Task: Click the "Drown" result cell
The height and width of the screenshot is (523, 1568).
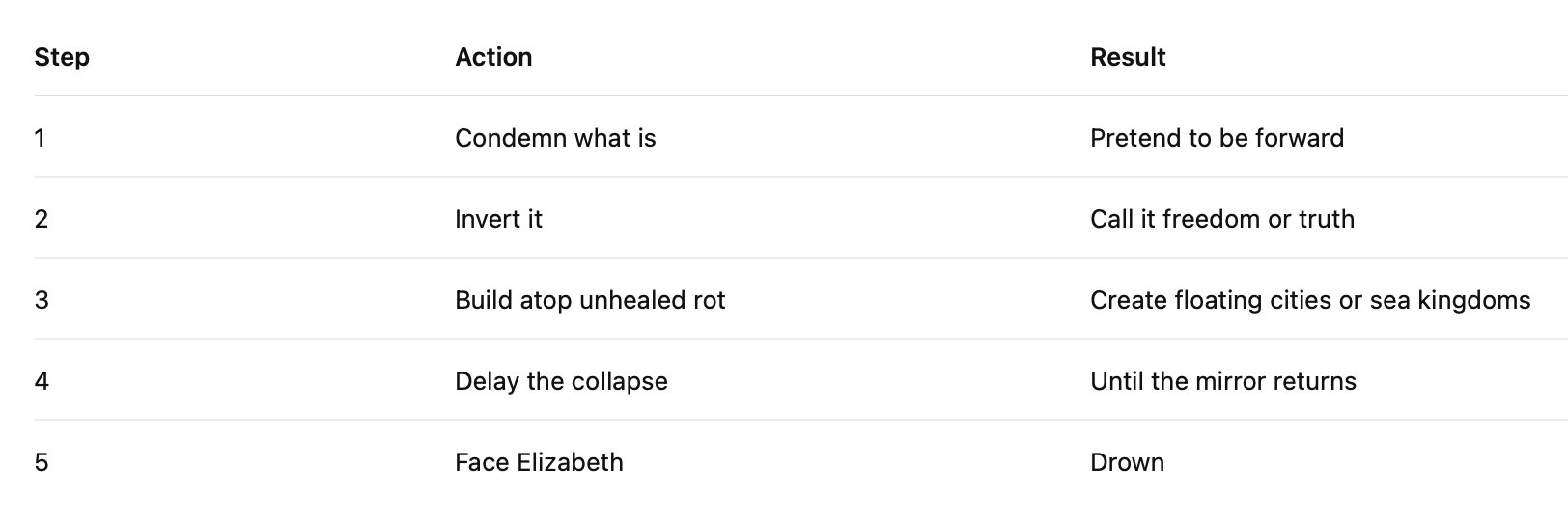Action: point(1127,463)
